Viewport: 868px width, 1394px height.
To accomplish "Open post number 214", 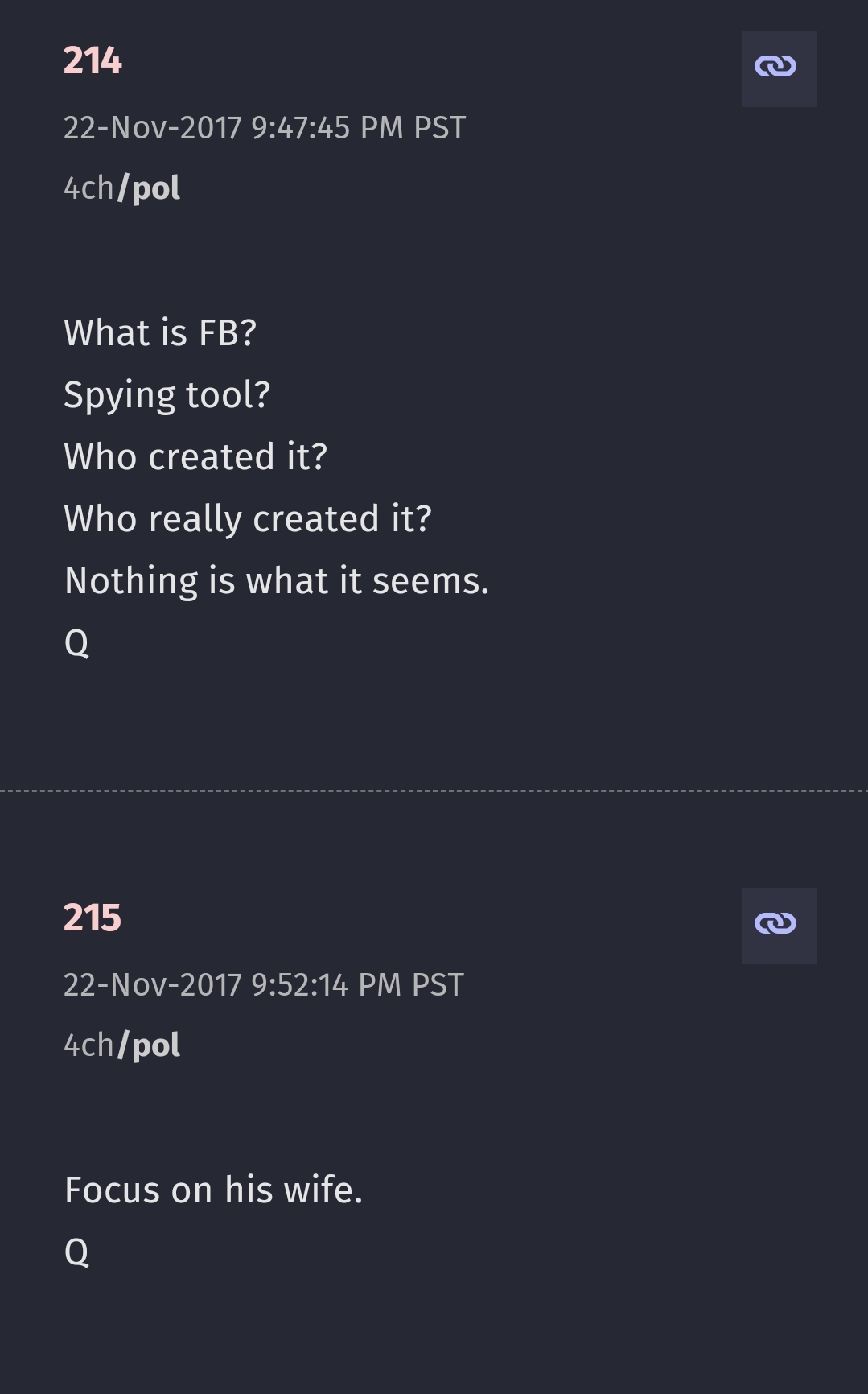I will [93, 61].
